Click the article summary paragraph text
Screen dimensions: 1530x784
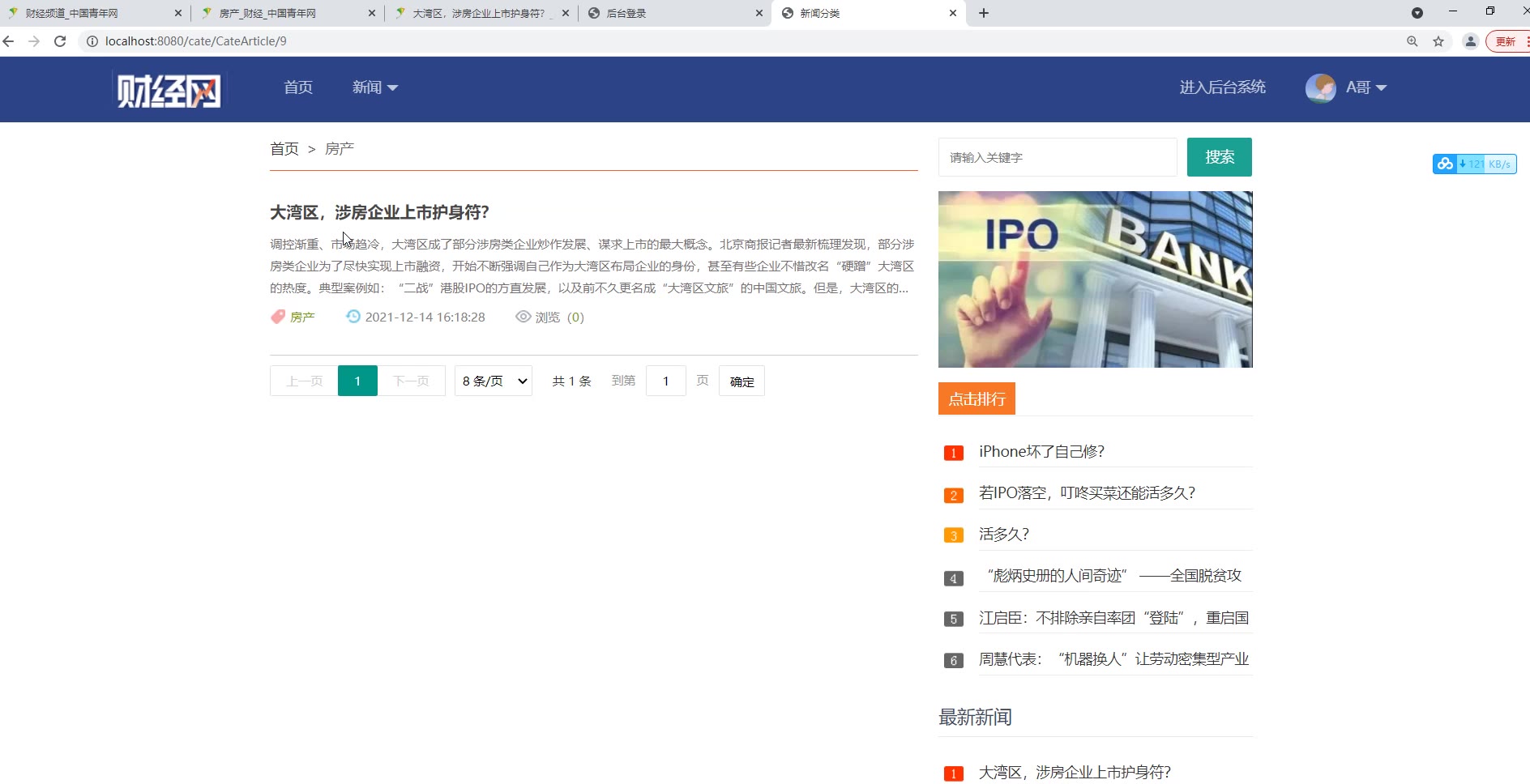(592, 266)
